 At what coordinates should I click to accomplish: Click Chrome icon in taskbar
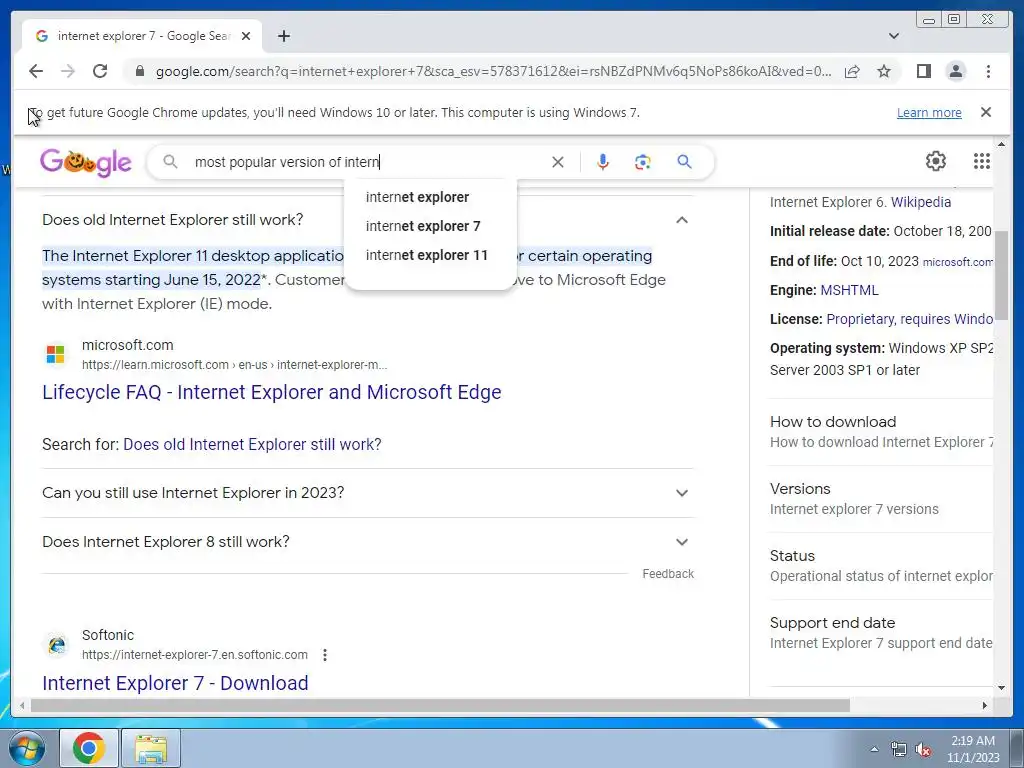coord(89,748)
